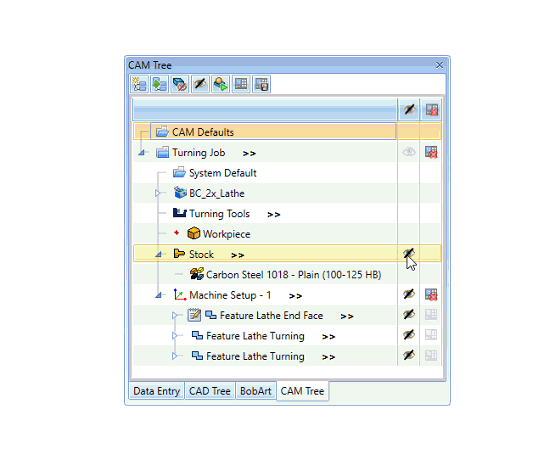This screenshot has width=550, height=465.
Task: Expand the BC_2x_Lathe tree node
Action: point(157,193)
